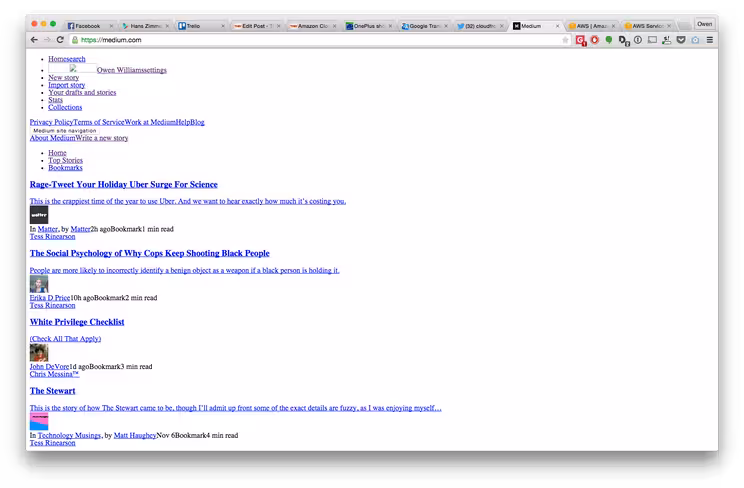The height and width of the screenshot is (488, 744).
Task: Click the Matter publication logo thumbnail
Action: (39, 215)
